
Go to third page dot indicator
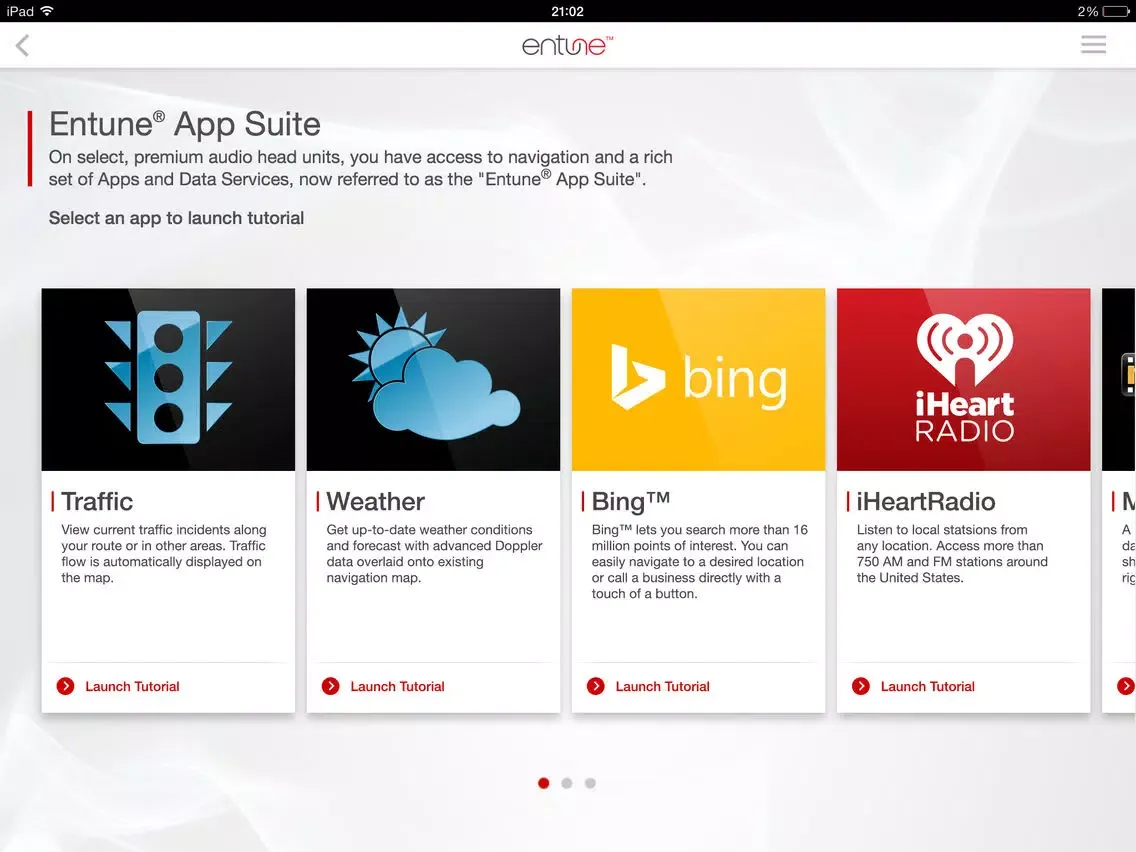(x=590, y=783)
